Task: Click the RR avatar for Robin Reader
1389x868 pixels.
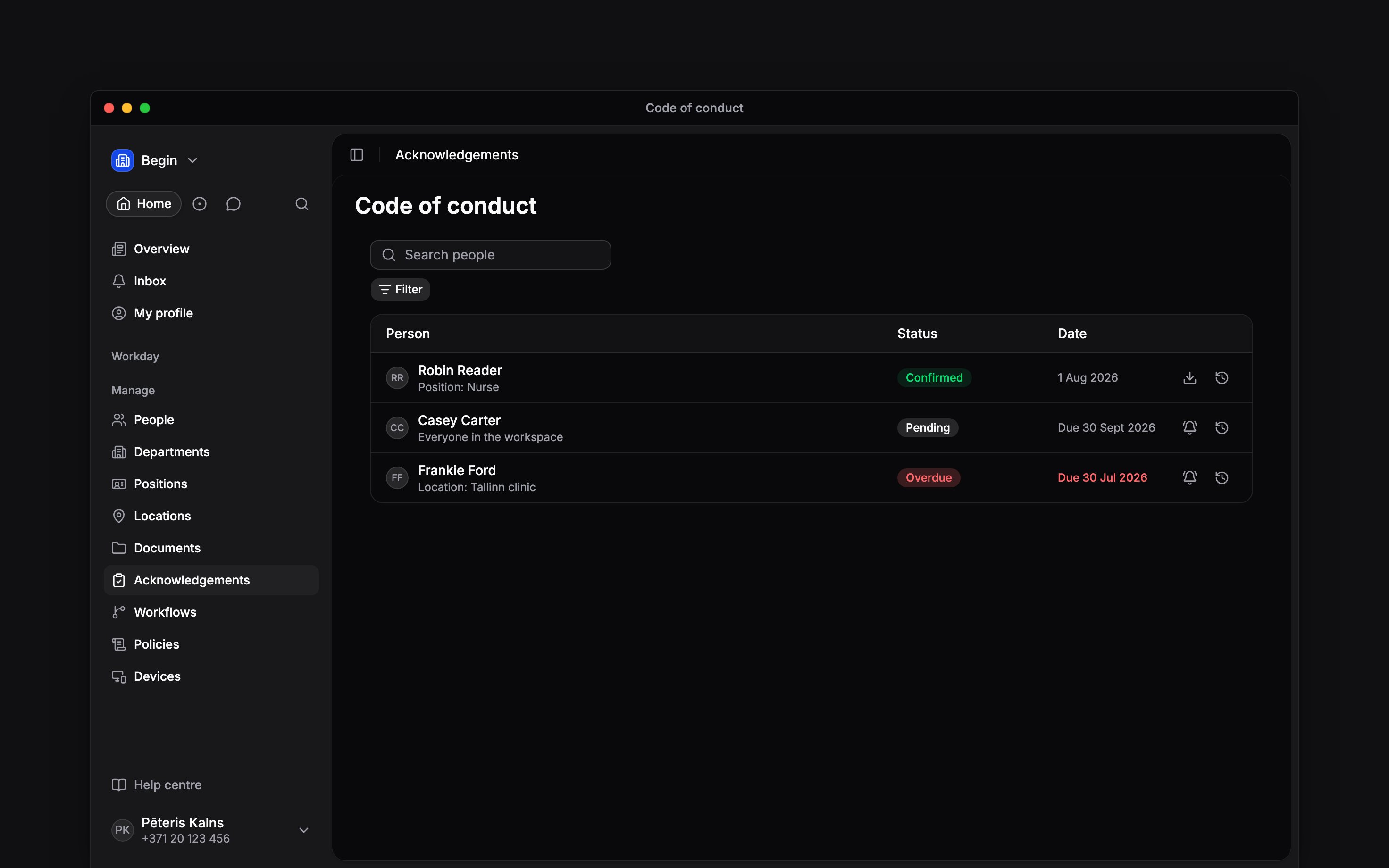Action: (x=397, y=378)
